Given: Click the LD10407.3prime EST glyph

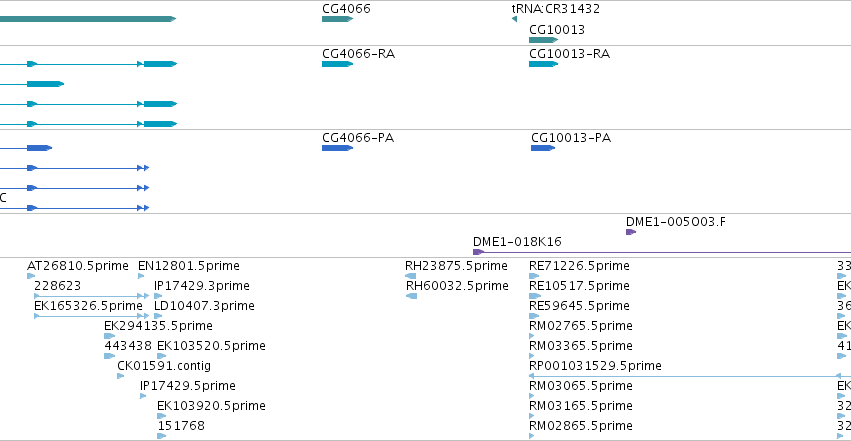Looking at the screenshot, I should [158, 316].
